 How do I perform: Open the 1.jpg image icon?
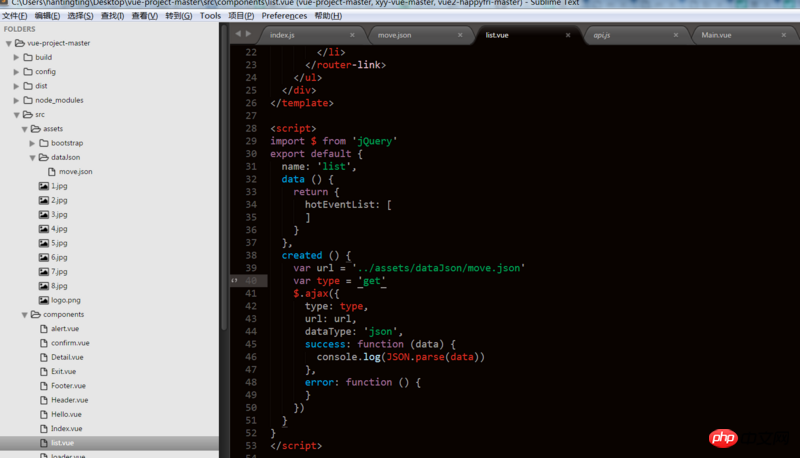(x=44, y=186)
